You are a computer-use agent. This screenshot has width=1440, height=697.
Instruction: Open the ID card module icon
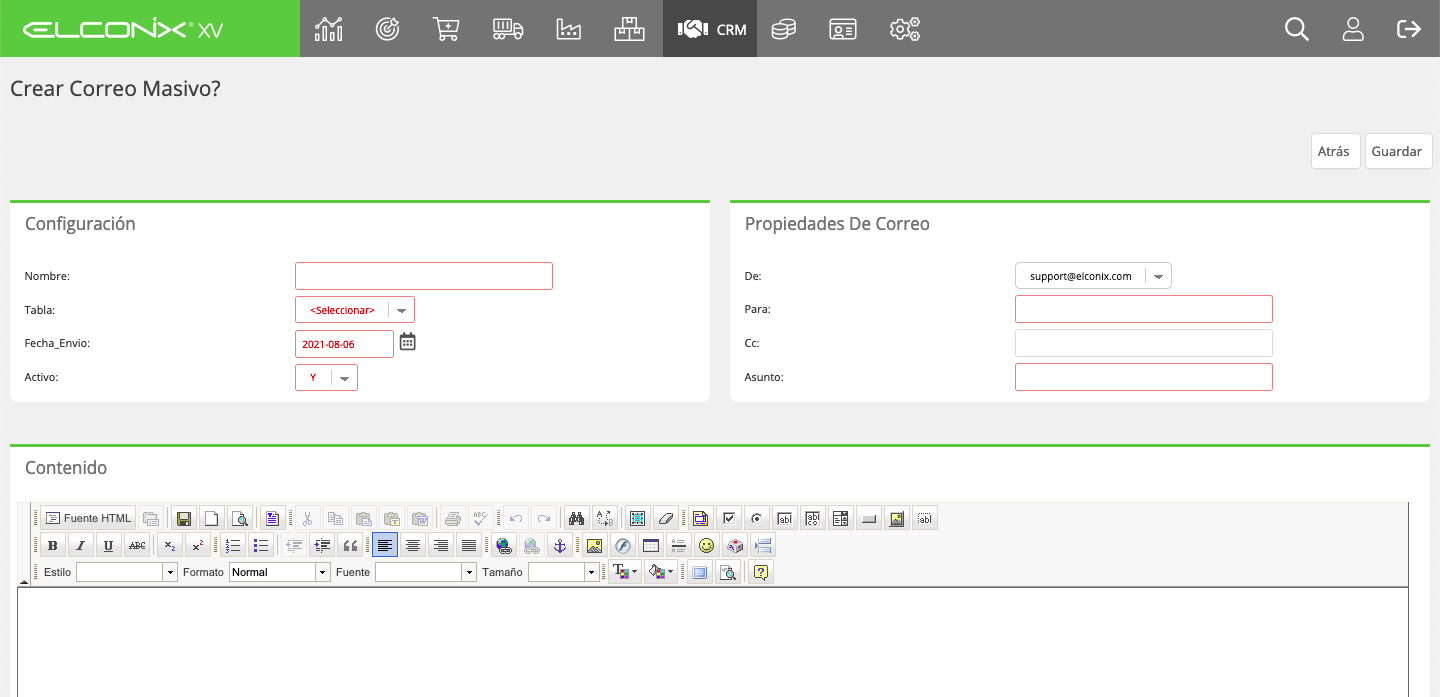click(843, 29)
